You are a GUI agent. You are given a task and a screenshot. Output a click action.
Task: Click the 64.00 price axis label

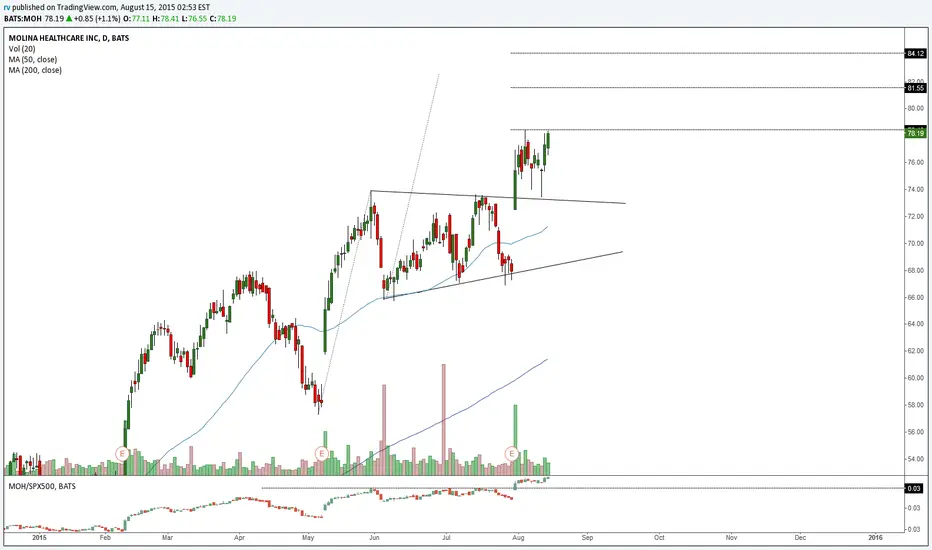pos(915,324)
